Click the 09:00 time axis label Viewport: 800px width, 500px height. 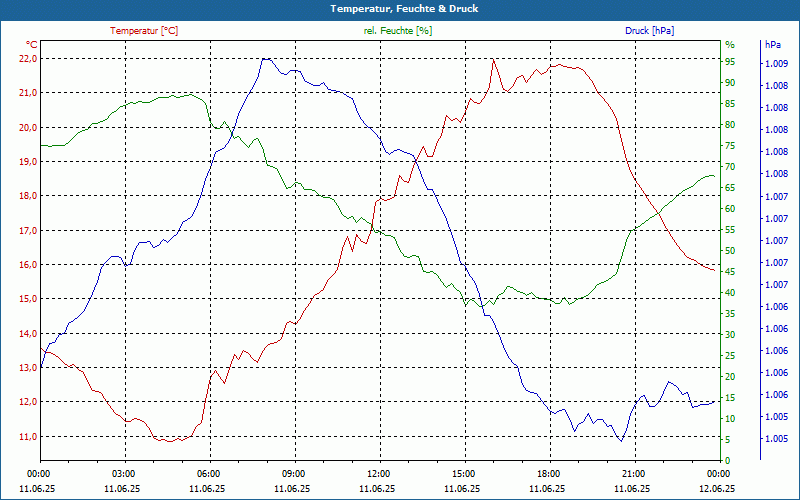point(293,473)
